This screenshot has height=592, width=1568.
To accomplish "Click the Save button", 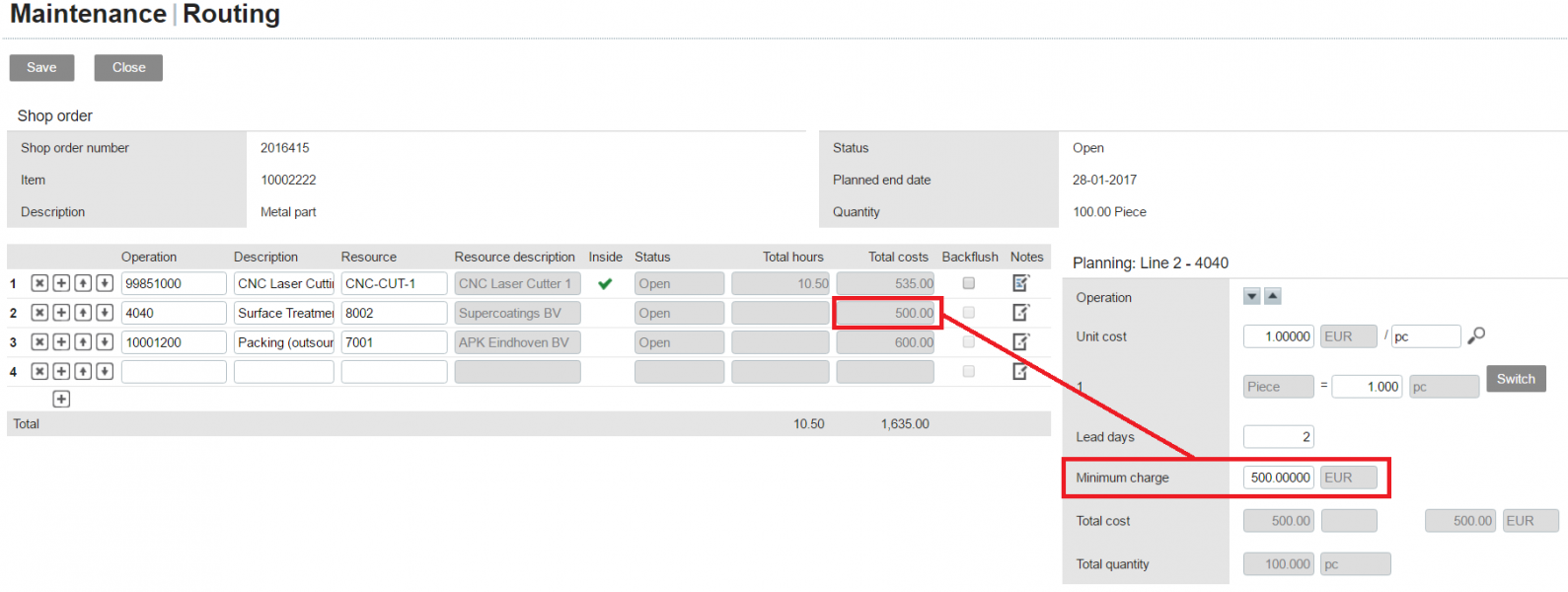I will (x=41, y=68).
